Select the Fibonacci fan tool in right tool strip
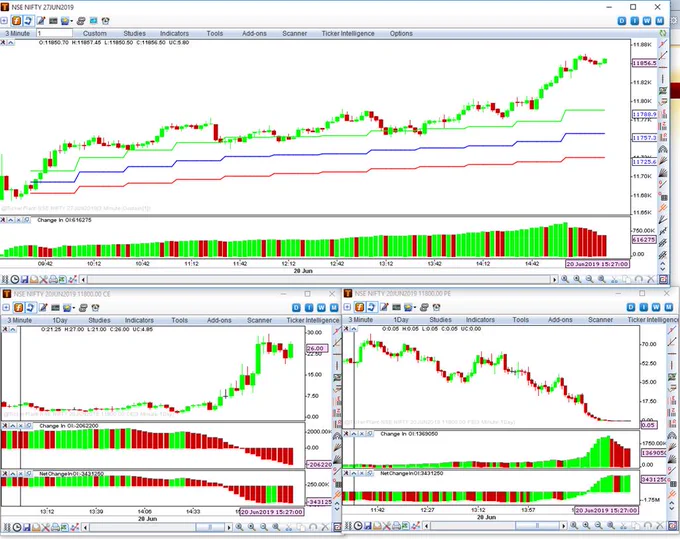 pyautogui.click(x=663, y=161)
